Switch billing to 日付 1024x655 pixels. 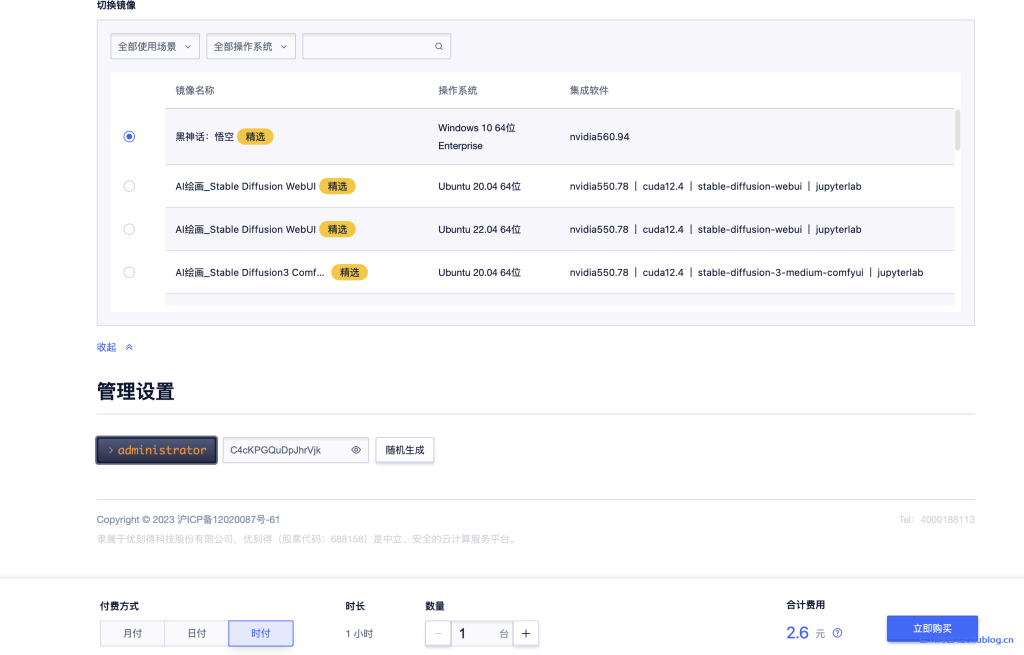(x=196, y=633)
